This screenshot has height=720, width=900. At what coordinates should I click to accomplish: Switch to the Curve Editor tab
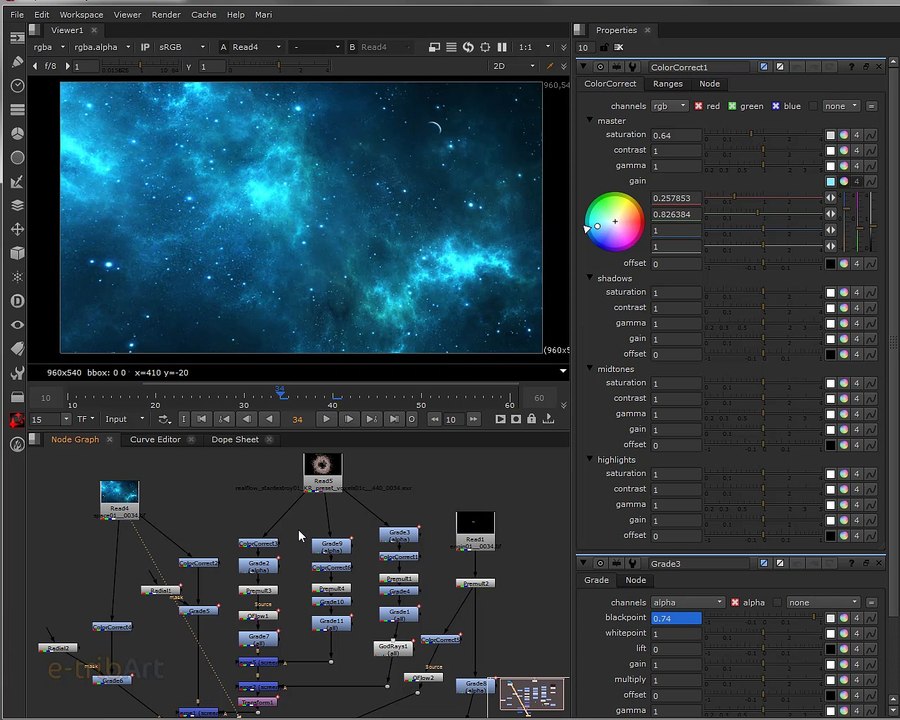point(155,439)
